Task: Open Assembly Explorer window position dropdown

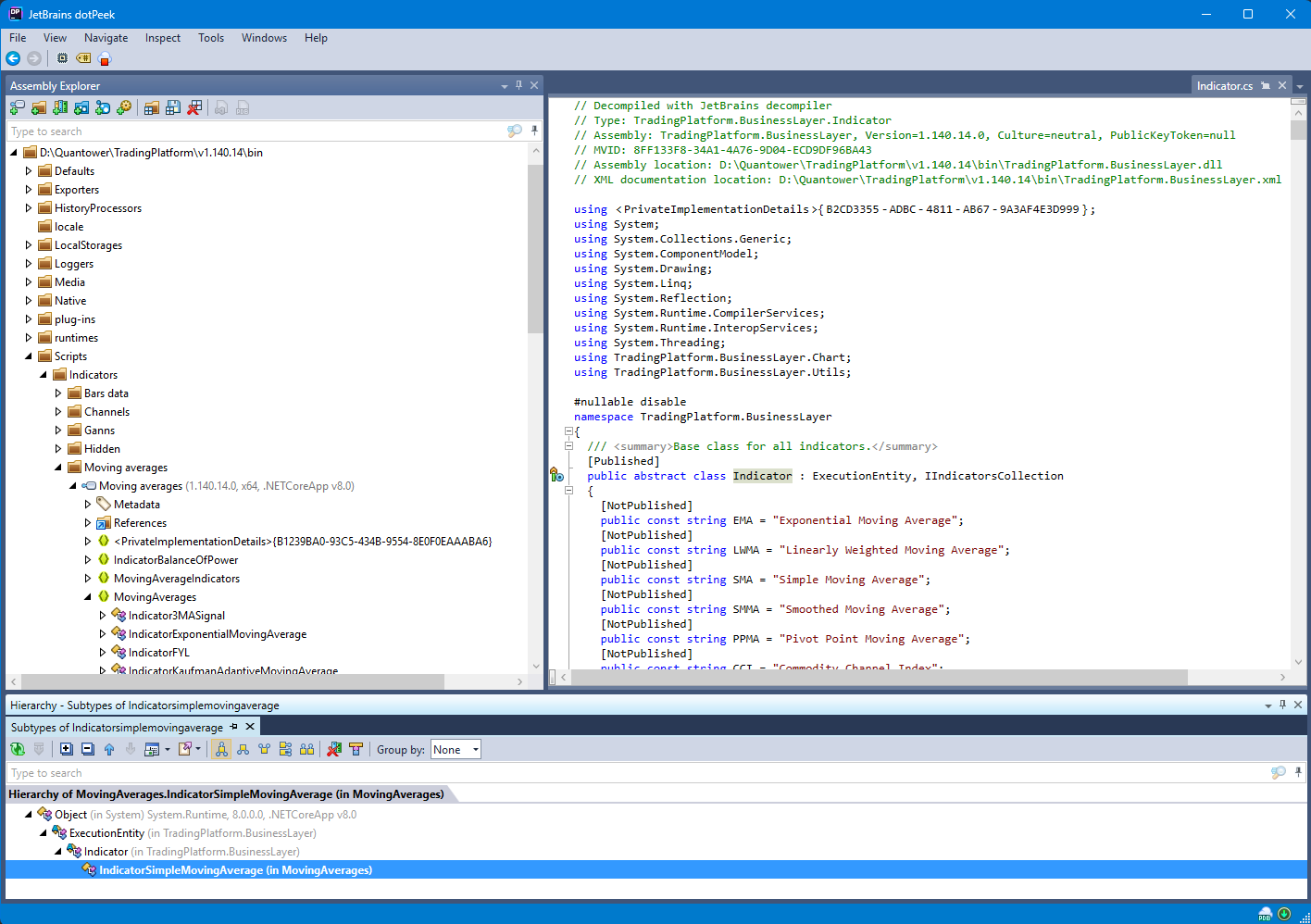Action: point(505,86)
